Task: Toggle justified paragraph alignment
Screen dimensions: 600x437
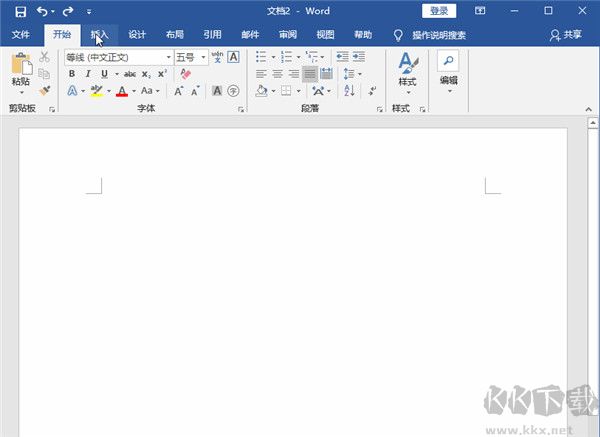Action: [310, 74]
